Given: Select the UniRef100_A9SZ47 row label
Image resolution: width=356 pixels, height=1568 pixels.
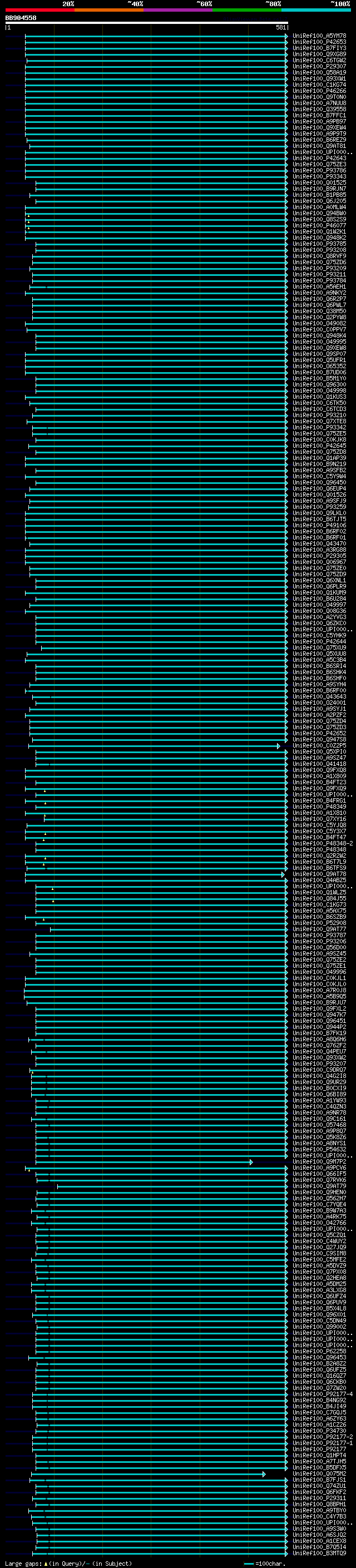Looking at the screenshot, I should tap(319, 758).
